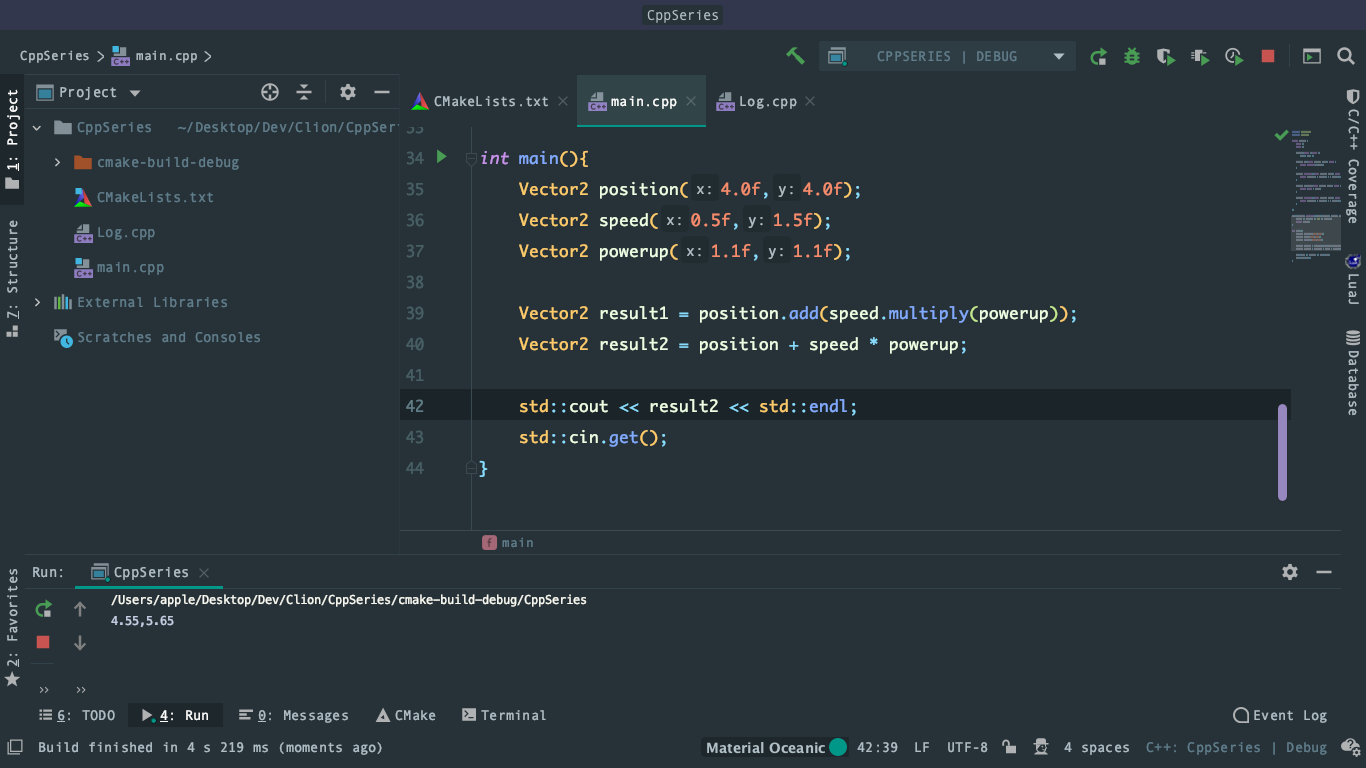Open the CMake tool window
Image resolution: width=1366 pixels, height=768 pixels.
(x=406, y=715)
